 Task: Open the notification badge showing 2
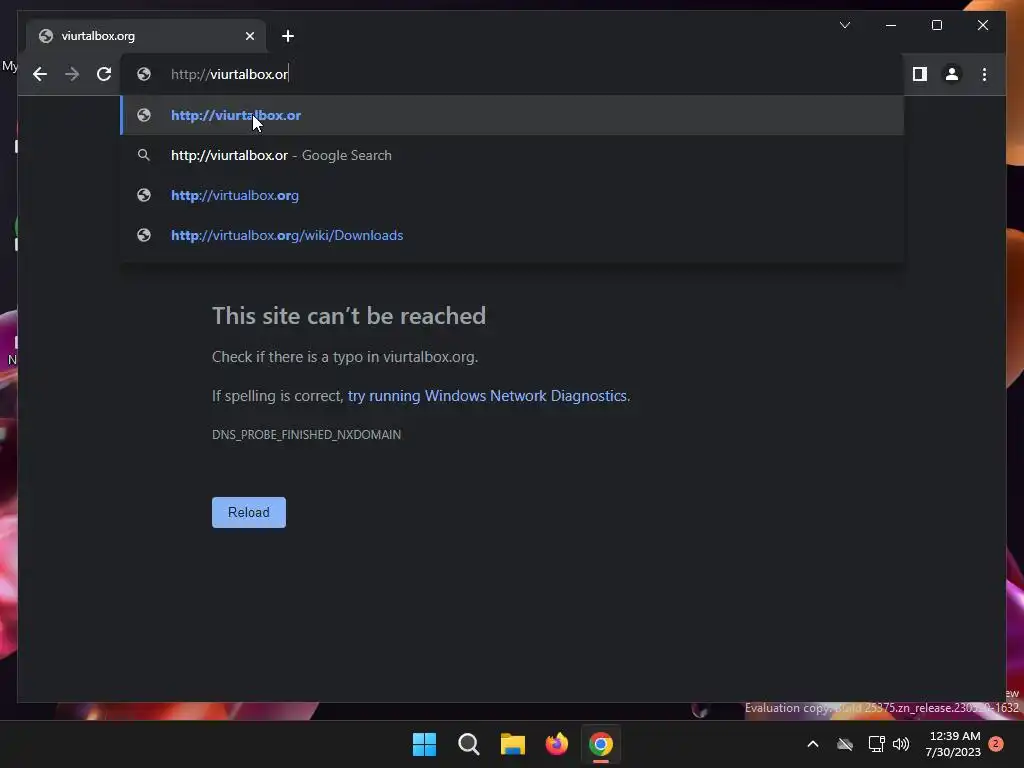pos(996,744)
